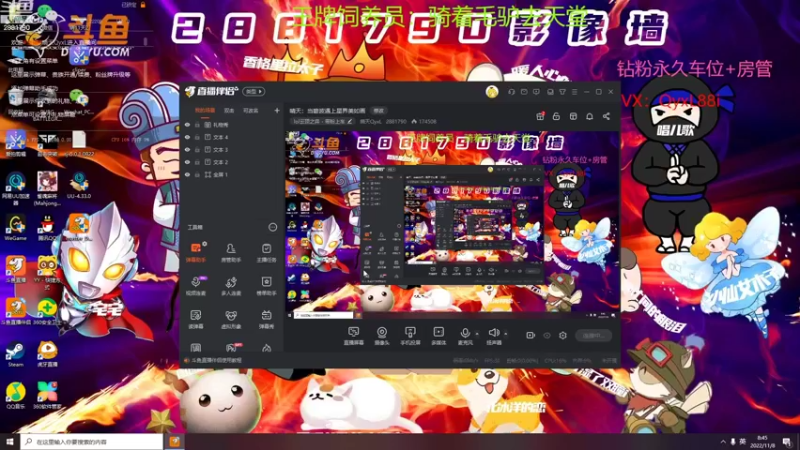Expand the 工具箱 more-options circle

(272, 227)
